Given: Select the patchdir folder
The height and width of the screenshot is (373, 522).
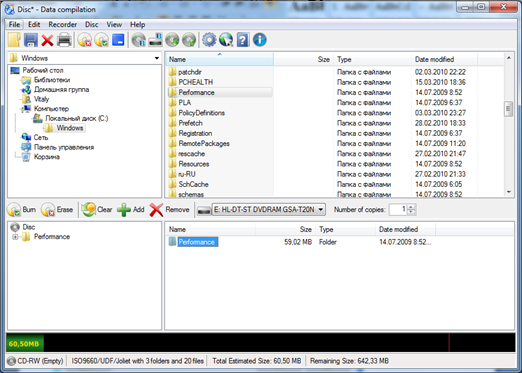Looking at the screenshot, I should coord(190,72).
